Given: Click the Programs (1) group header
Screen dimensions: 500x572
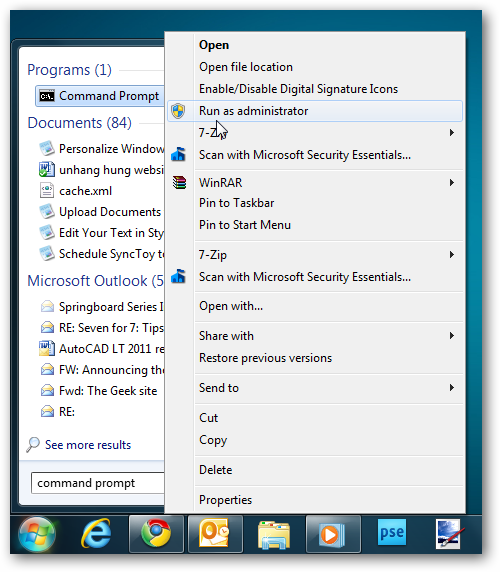Looking at the screenshot, I should coord(69,70).
